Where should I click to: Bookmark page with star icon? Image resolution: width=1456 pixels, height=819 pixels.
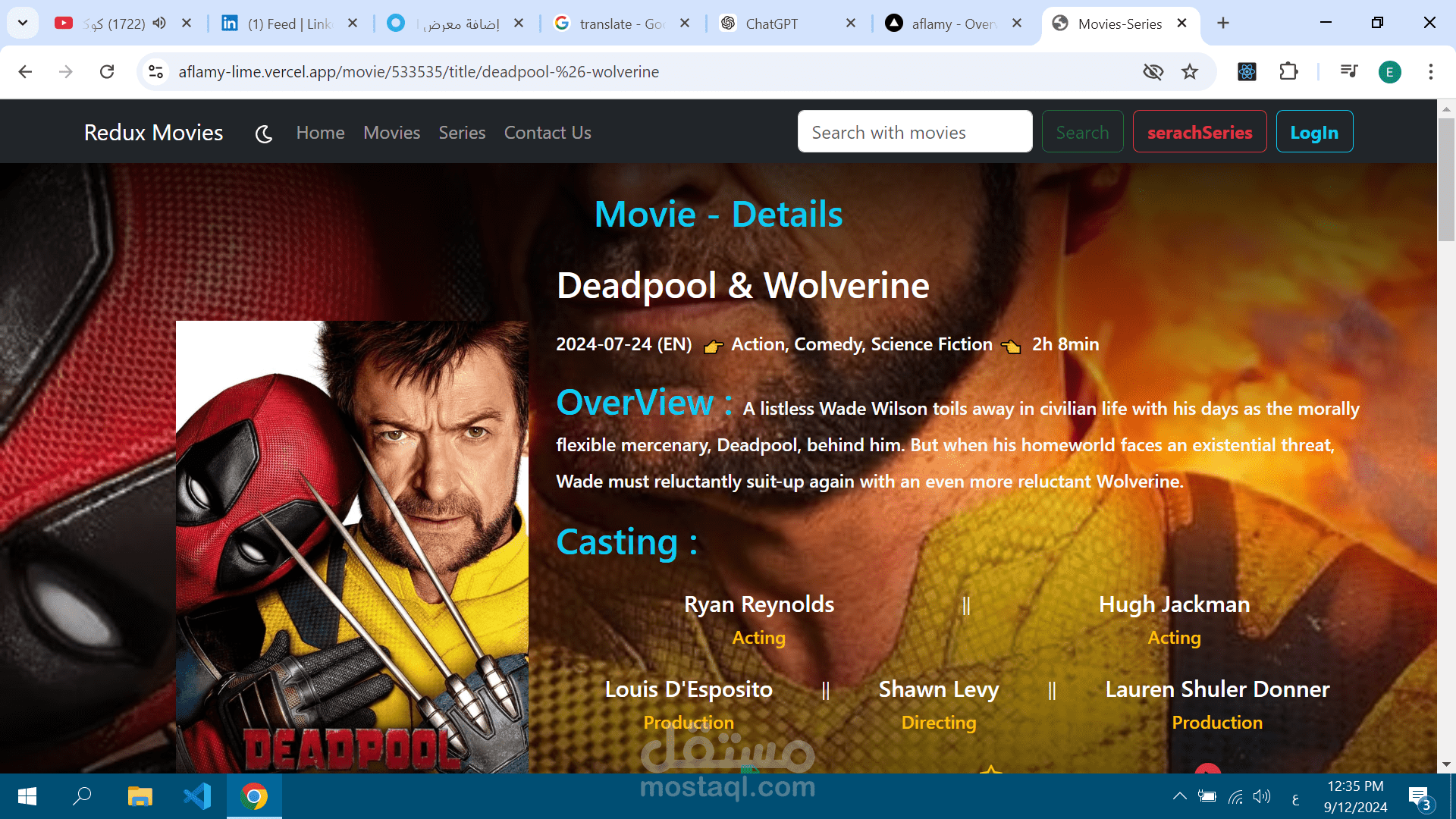[1190, 72]
